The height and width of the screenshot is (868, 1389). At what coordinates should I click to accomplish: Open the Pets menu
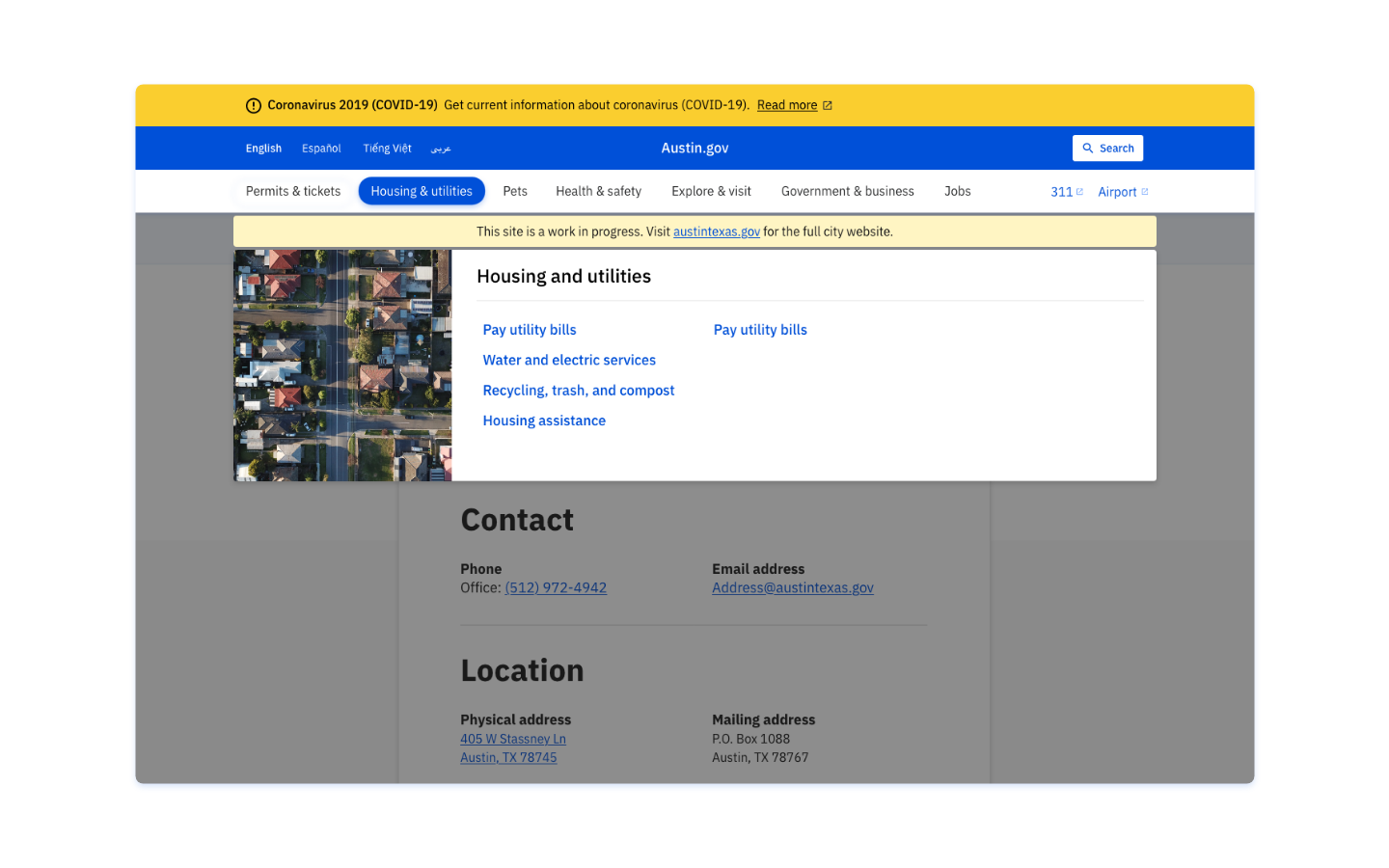pos(515,191)
